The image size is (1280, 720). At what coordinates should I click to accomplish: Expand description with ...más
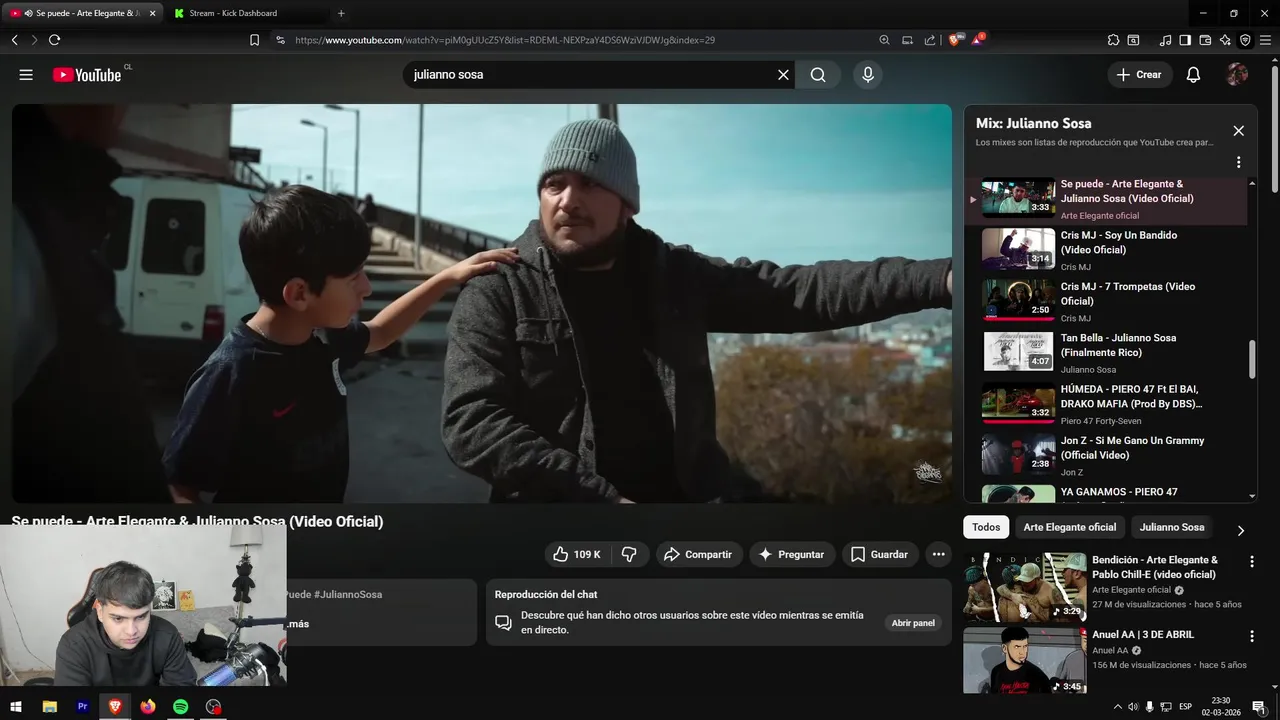pos(298,624)
